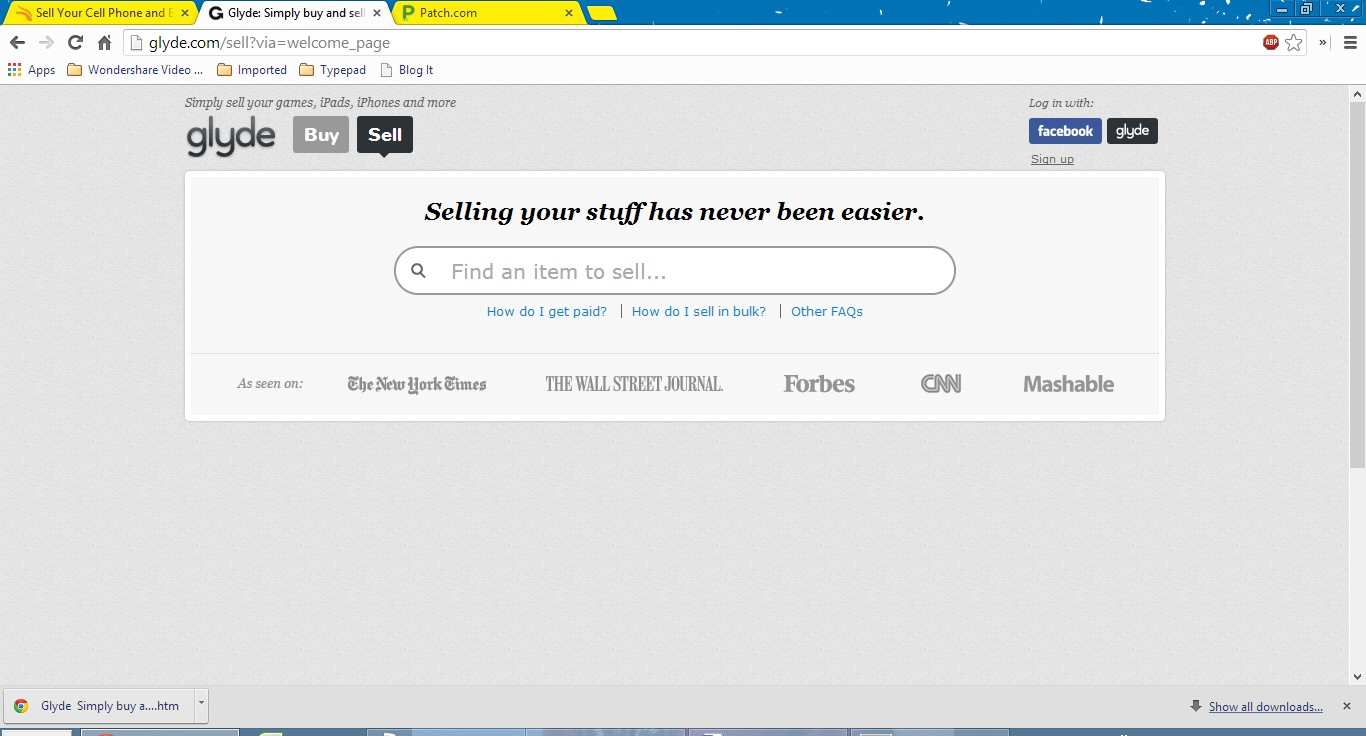The image size is (1366, 736).
Task: Reload the current page
Action: [x=75, y=42]
